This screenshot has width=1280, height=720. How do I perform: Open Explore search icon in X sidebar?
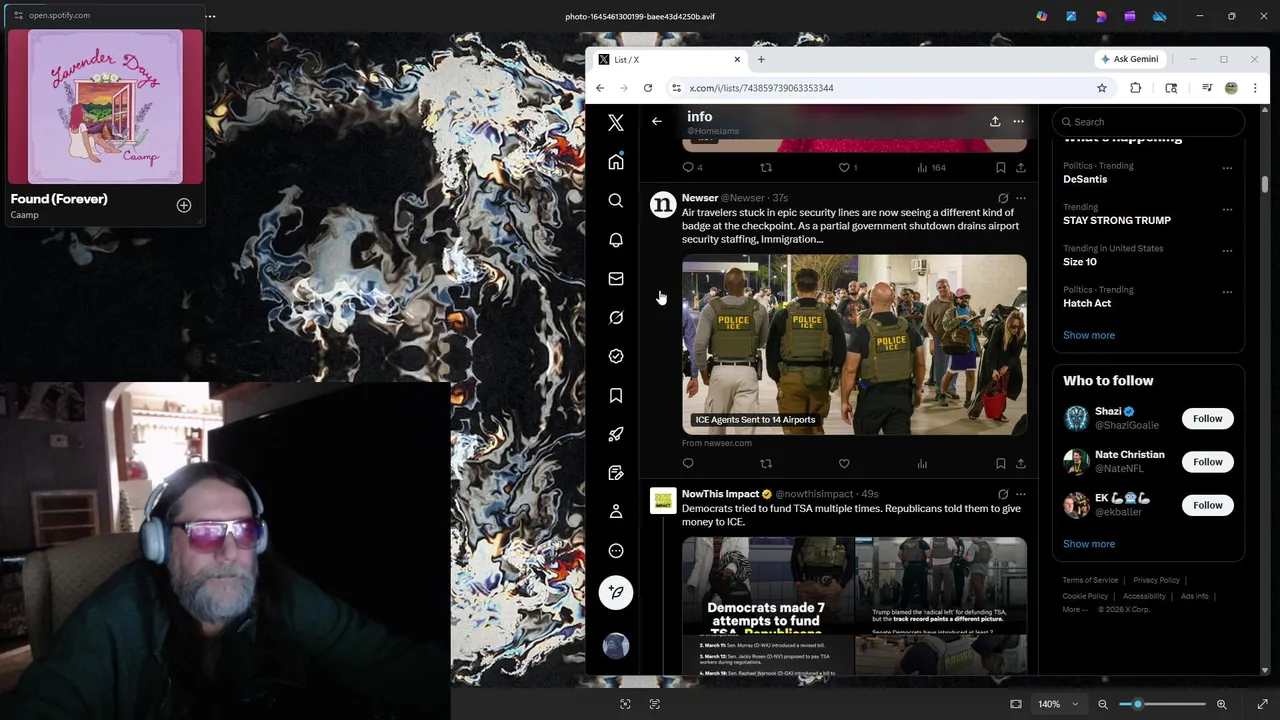click(616, 201)
